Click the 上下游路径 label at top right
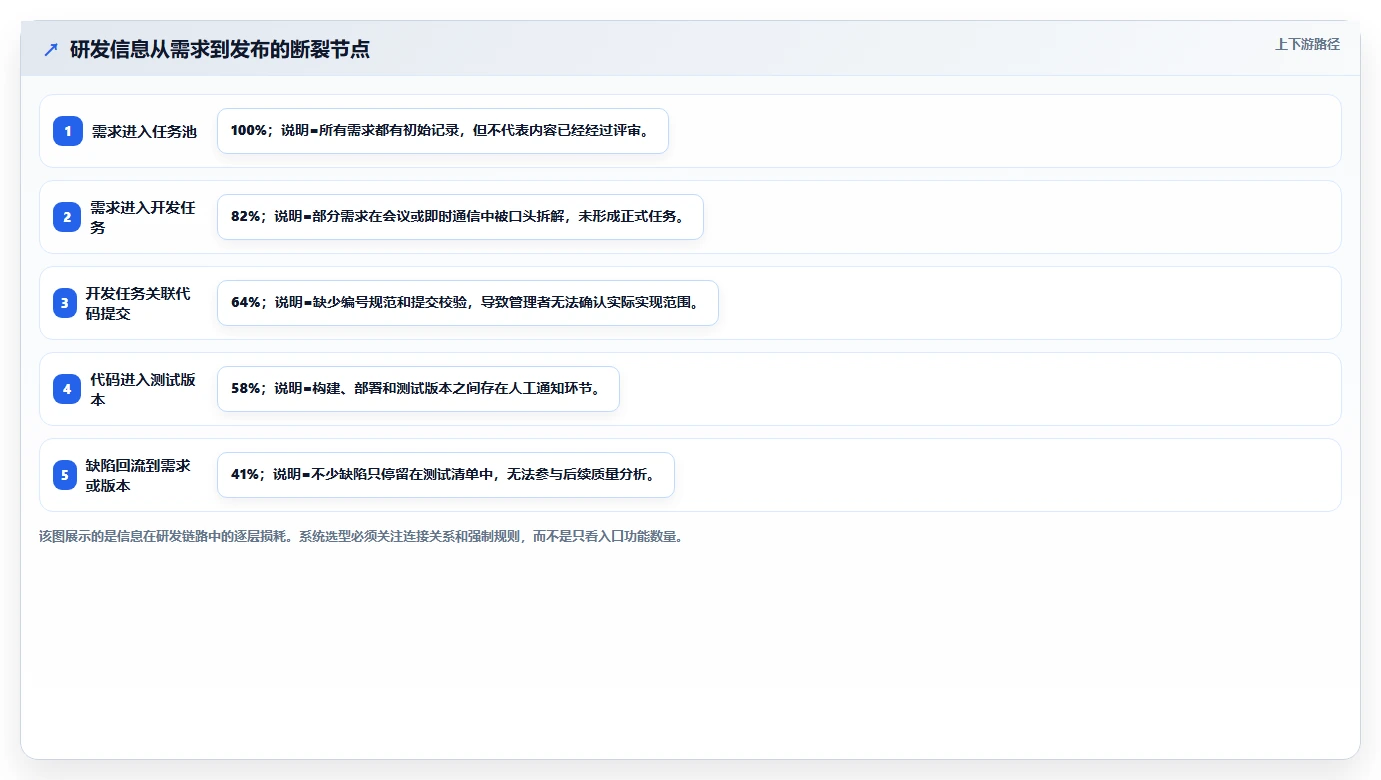The width and height of the screenshot is (1381, 780). (x=1307, y=44)
